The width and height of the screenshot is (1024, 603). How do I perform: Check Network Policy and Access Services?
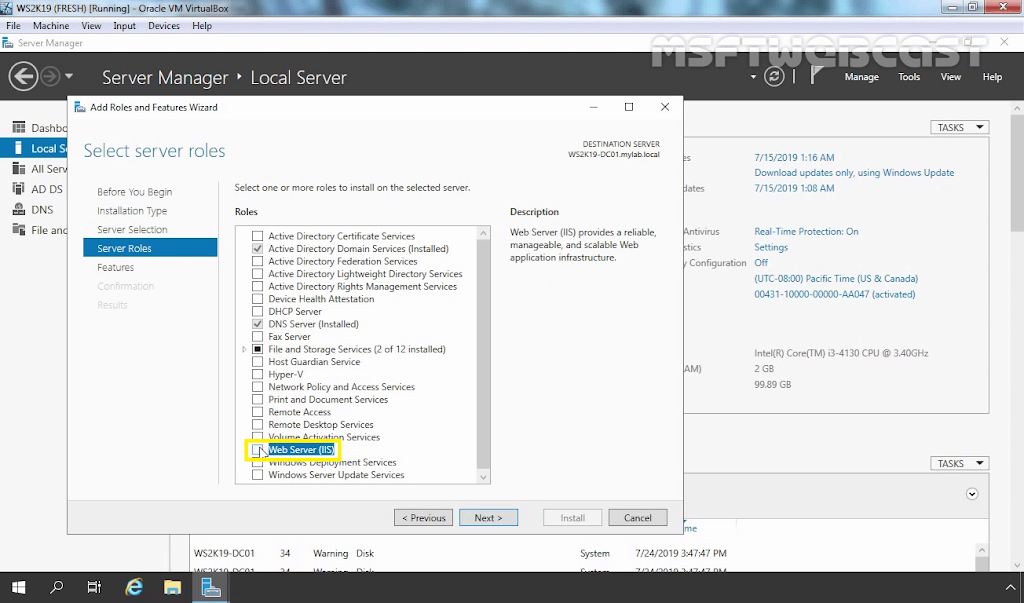pyautogui.click(x=258, y=387)
